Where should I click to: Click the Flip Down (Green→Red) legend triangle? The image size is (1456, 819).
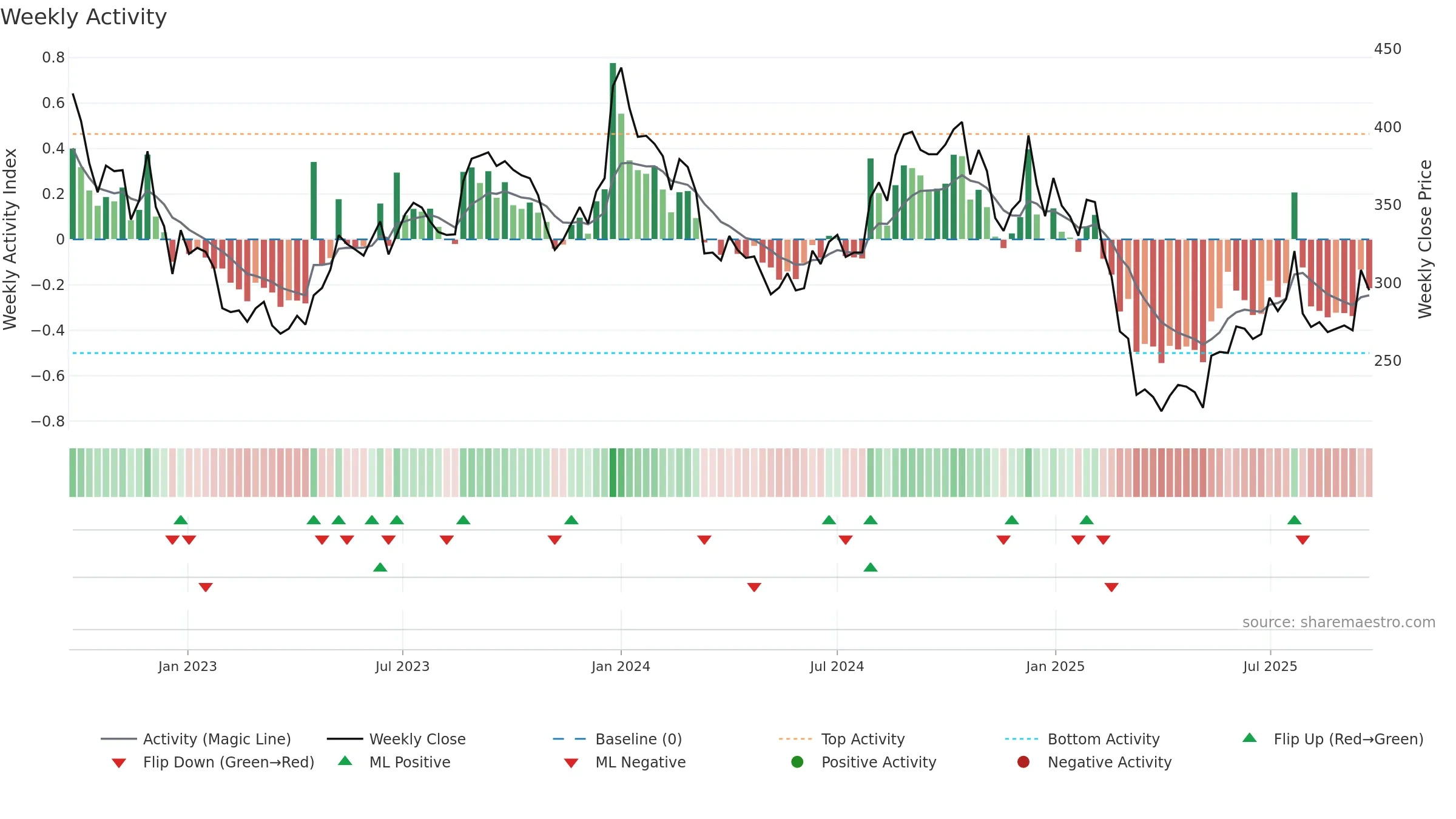119,763
